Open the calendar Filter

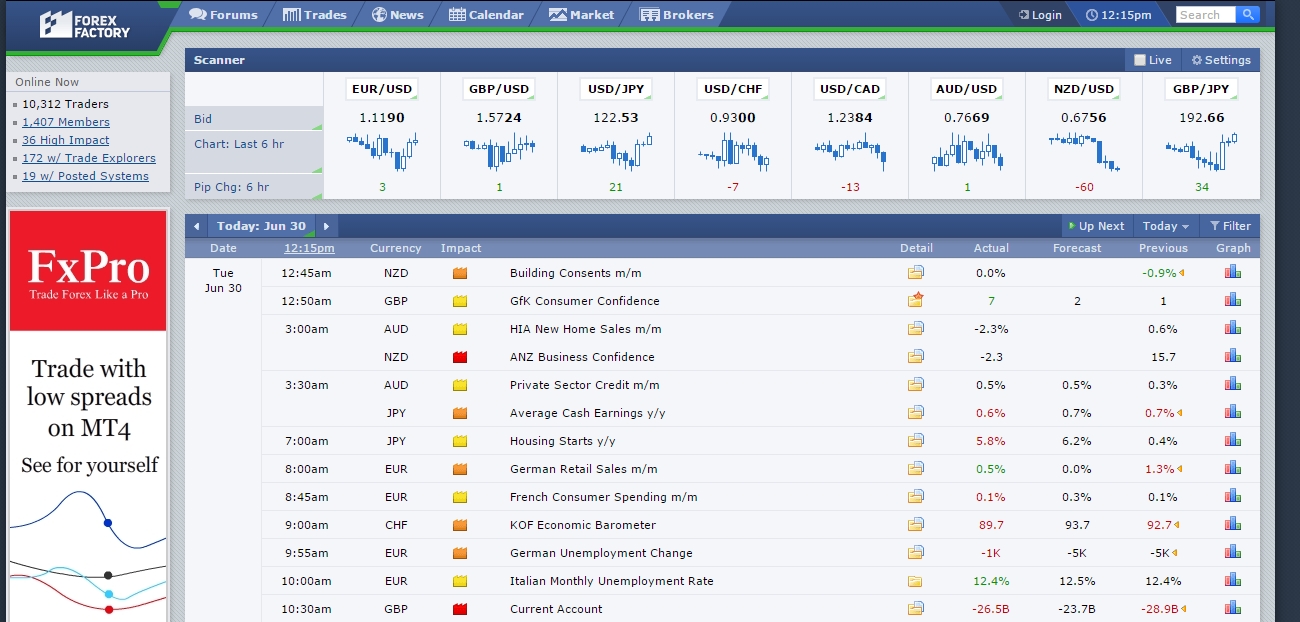(1230, 226)
